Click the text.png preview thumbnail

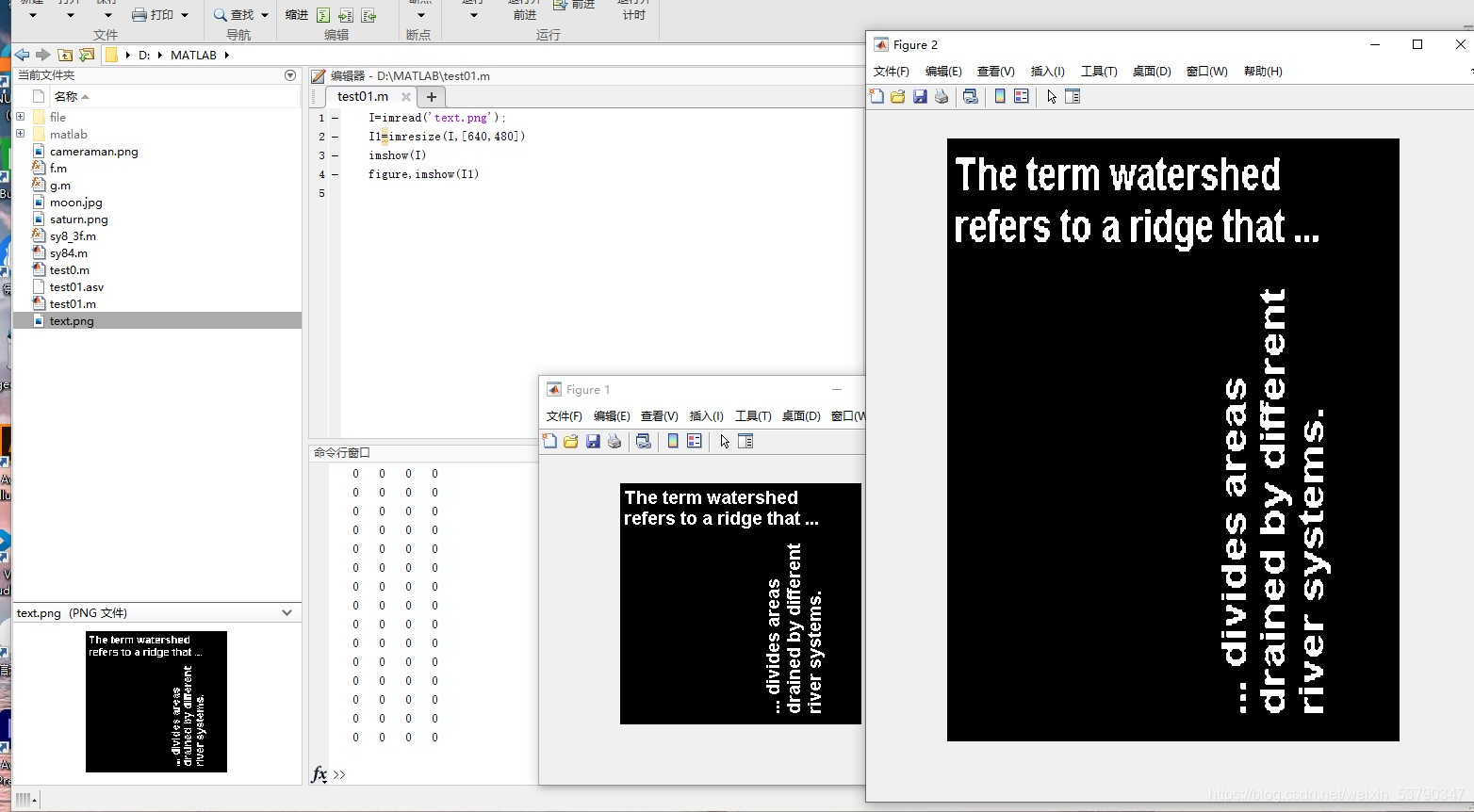[156, 702]
